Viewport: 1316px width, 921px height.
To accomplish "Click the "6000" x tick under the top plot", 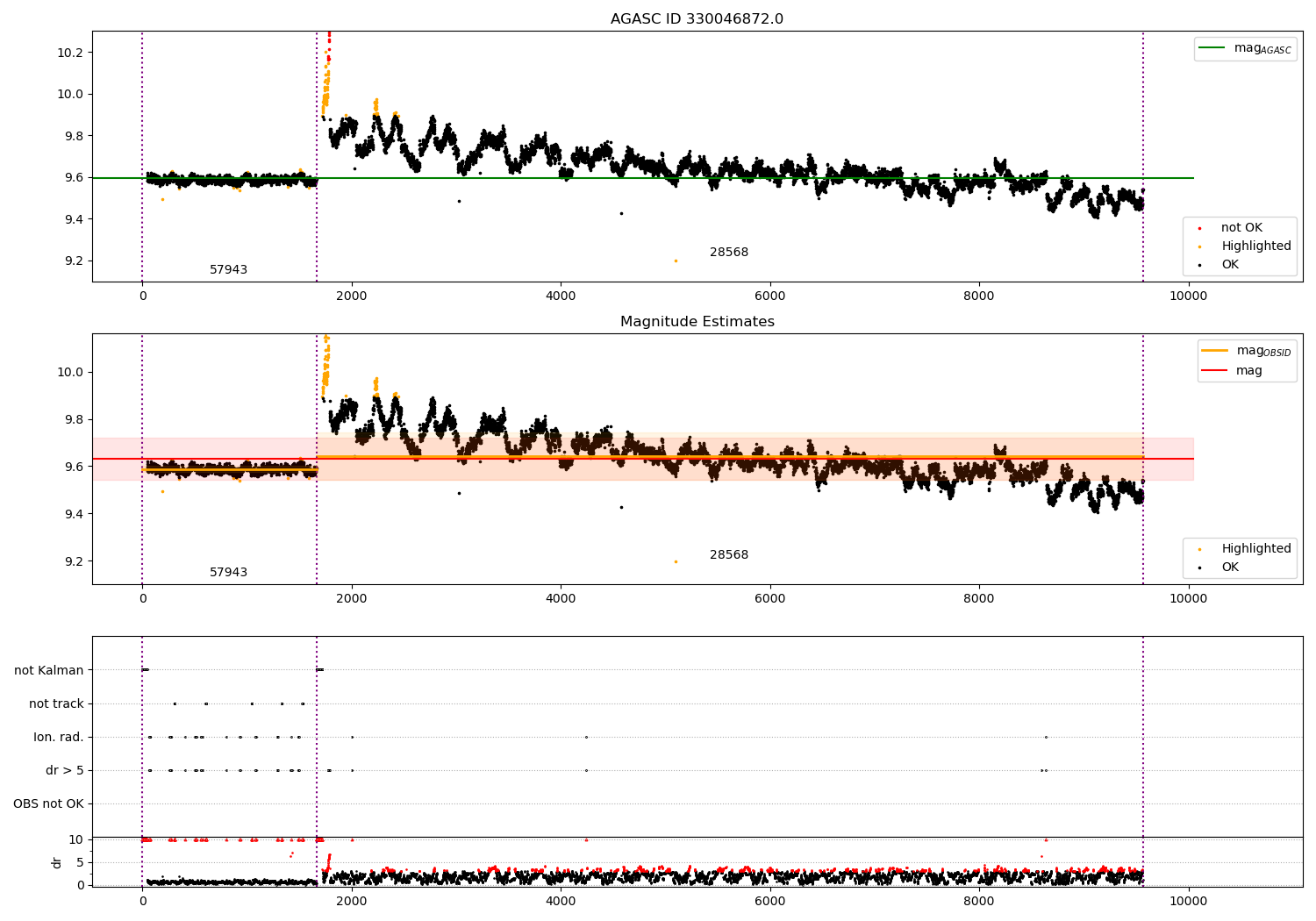I will (x=769, y=296).
